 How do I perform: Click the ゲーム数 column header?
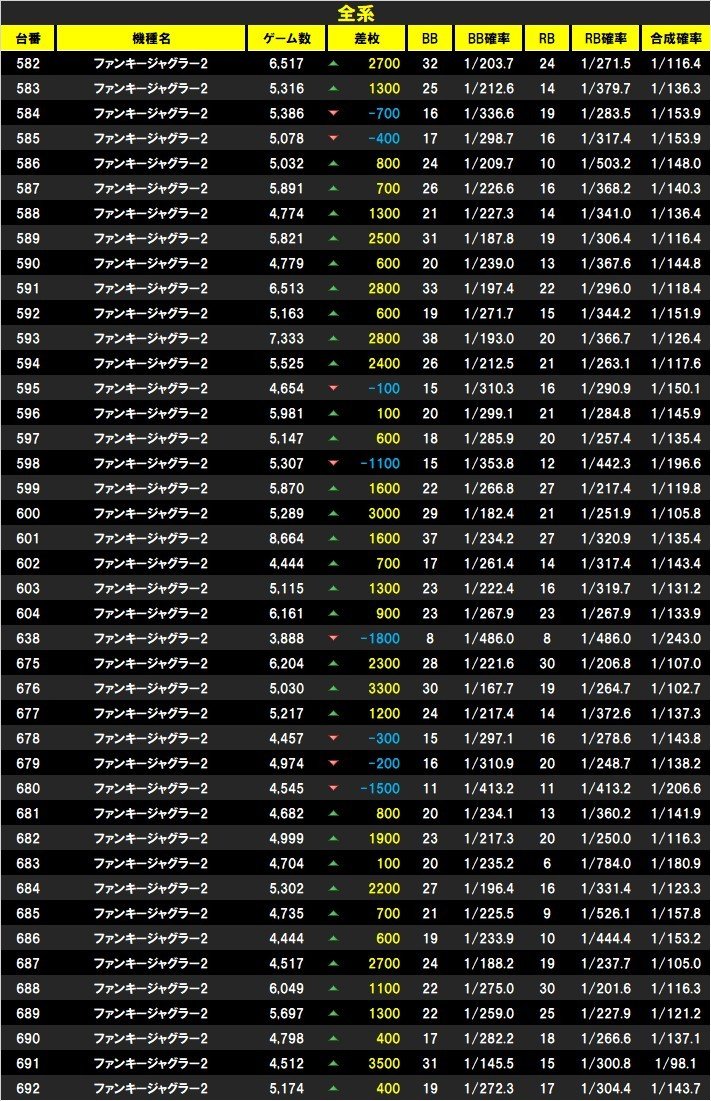286,39
